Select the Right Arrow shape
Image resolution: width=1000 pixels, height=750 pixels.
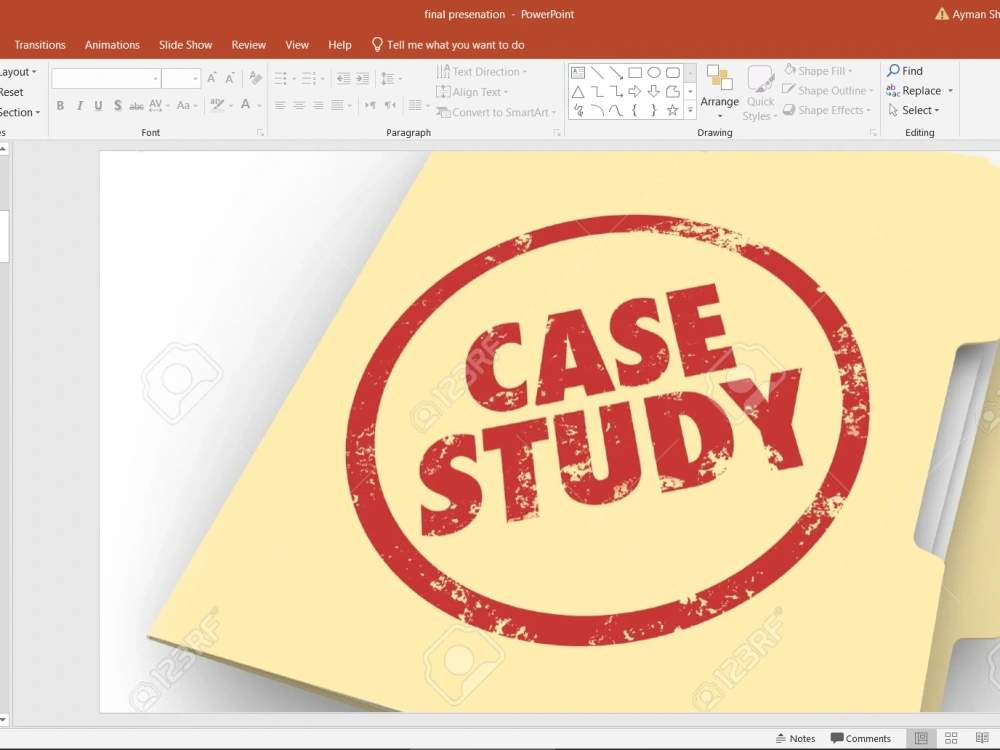(x=635, y=92)
